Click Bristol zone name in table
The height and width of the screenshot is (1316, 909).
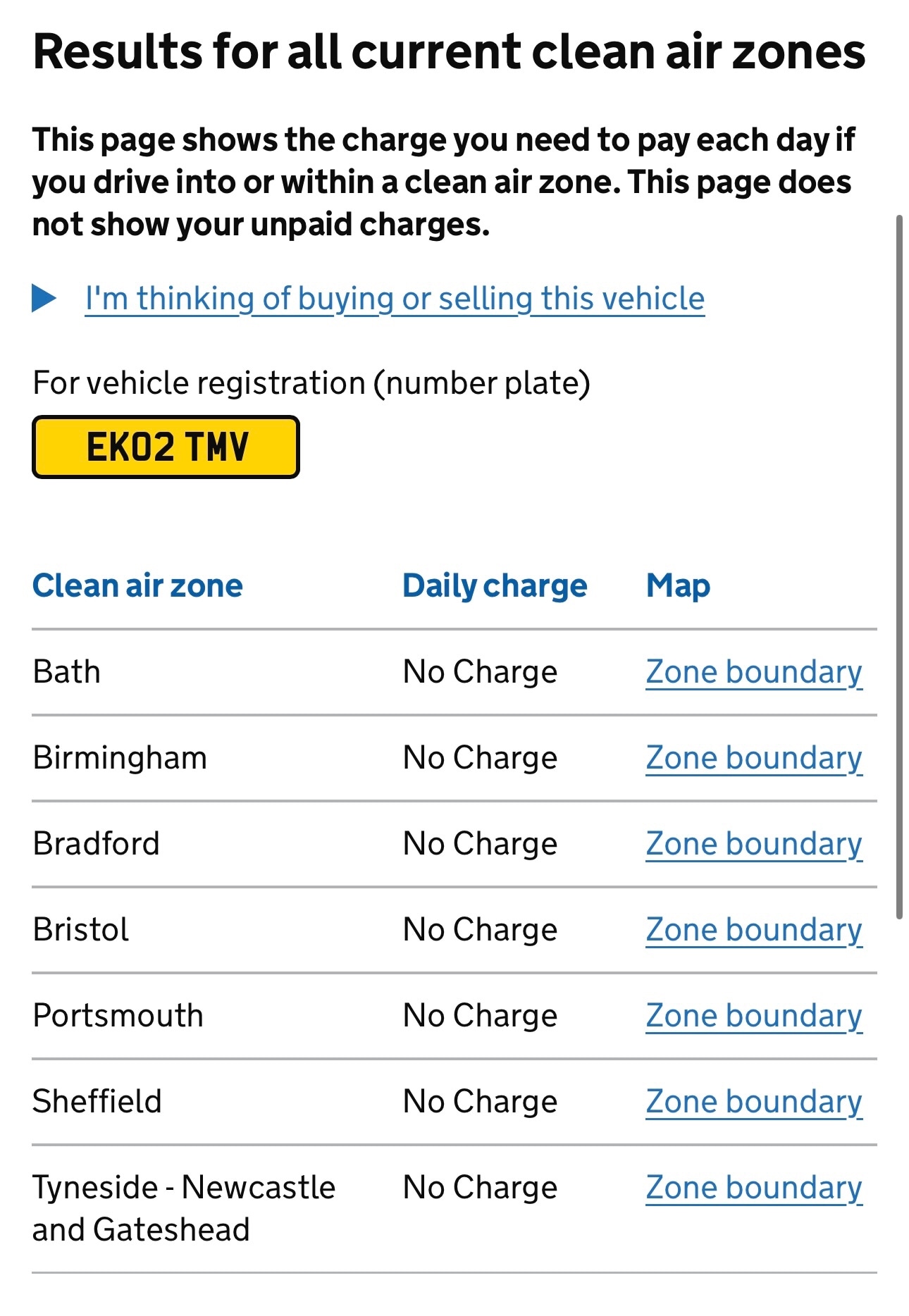(x=81, y=930)
